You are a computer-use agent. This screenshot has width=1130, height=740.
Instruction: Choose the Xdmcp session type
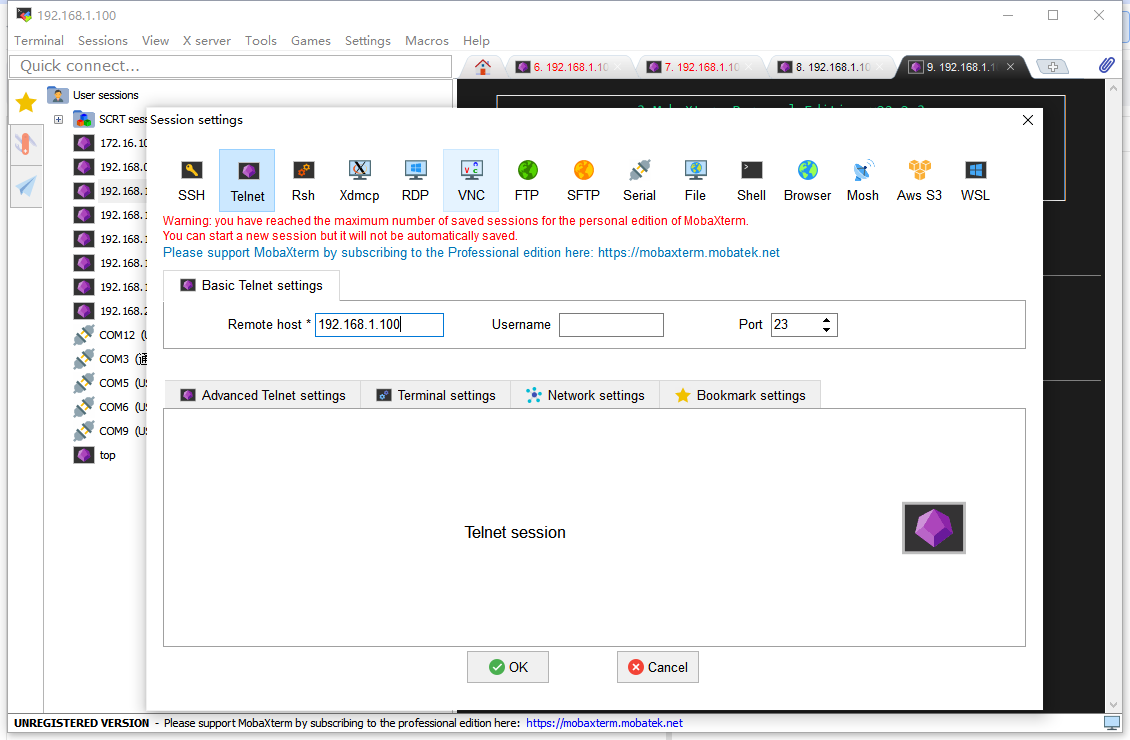coord(359,180)
